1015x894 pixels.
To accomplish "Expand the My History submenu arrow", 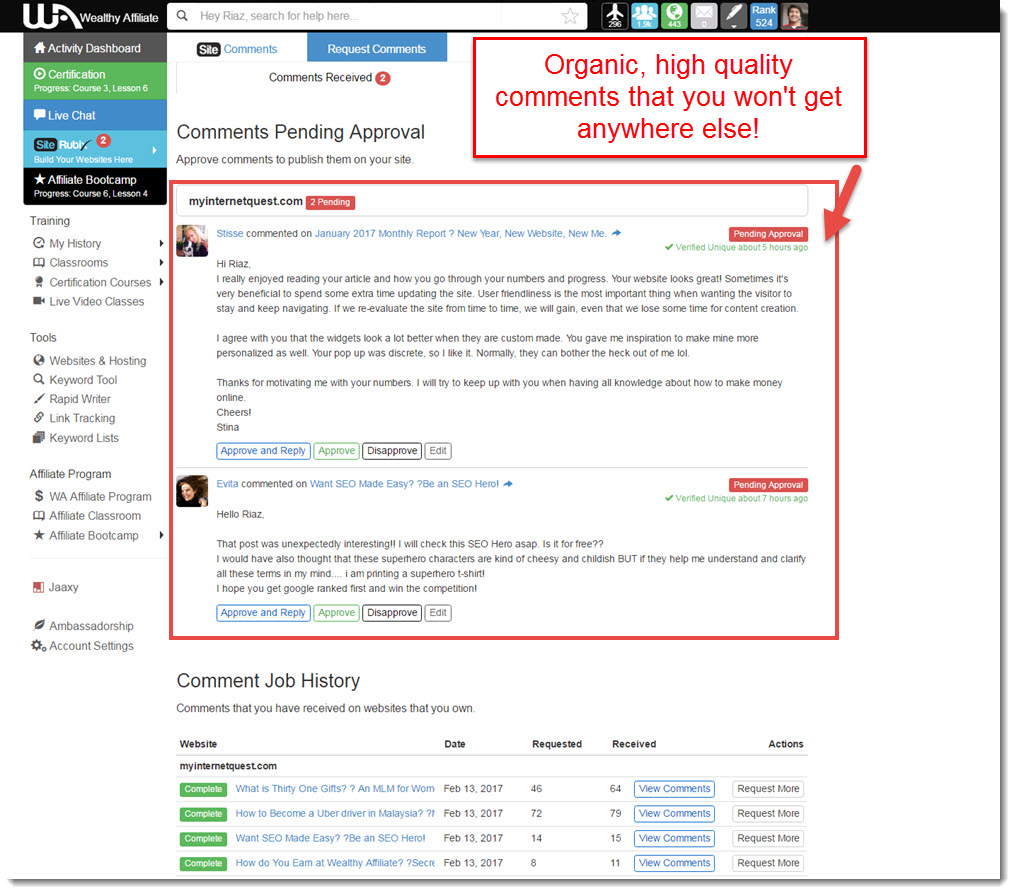I will (x=161, y=243).
